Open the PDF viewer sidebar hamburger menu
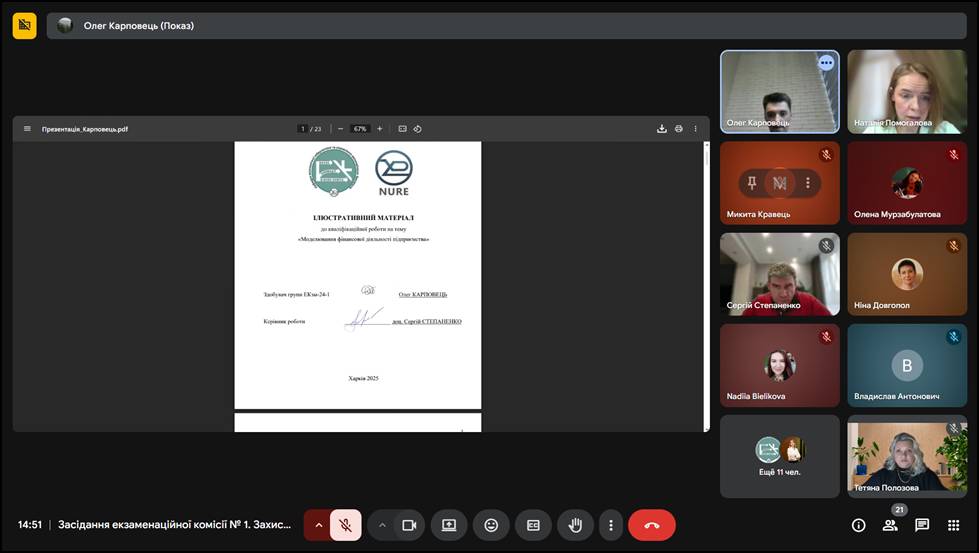The image size is (979, 553). pyautogui.click(x=27, y=129)
